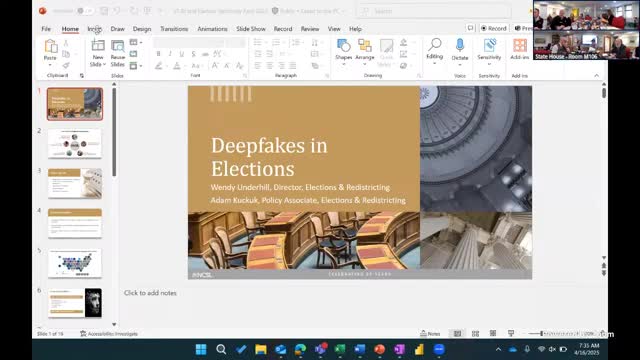The image size is (640, 360).
Task: Click the Shape Fill icon
Action: tap(403, 43)
